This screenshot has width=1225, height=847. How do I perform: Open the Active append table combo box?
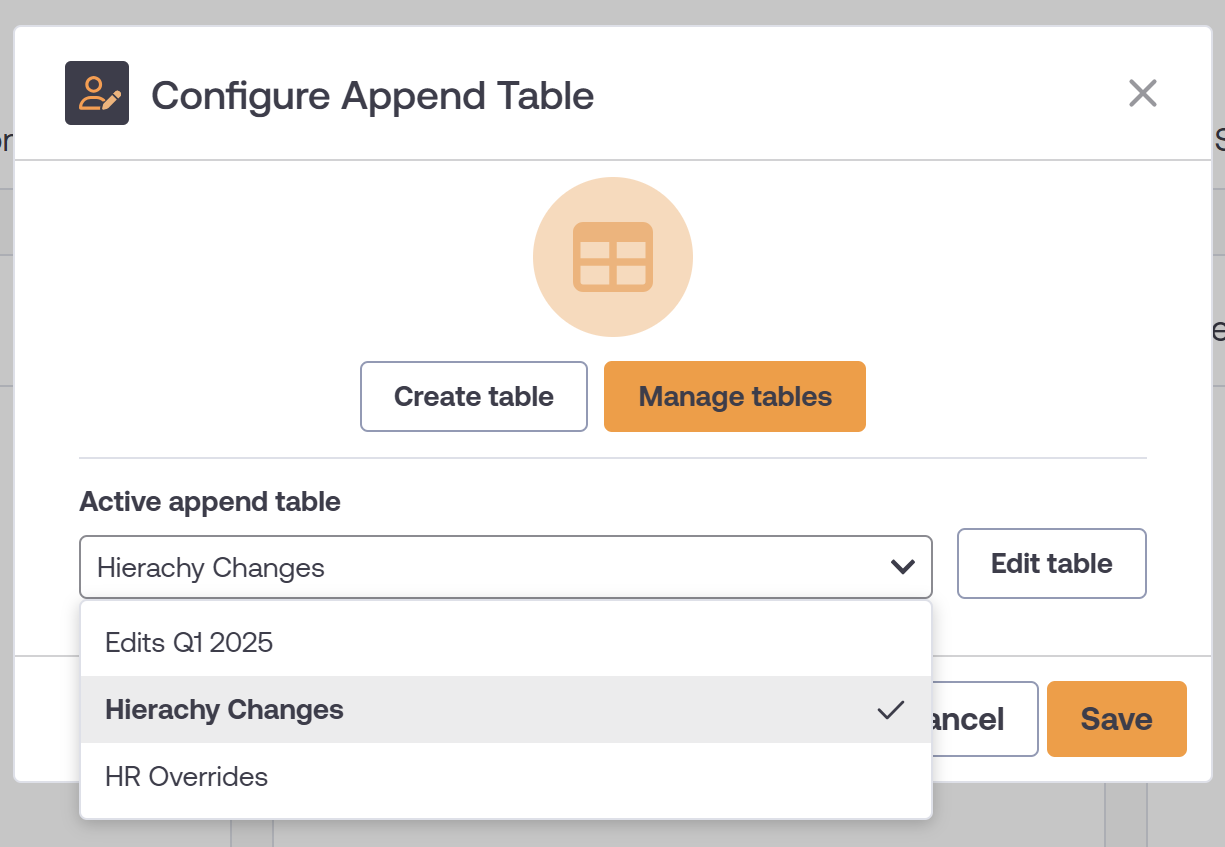coord(506,567)
